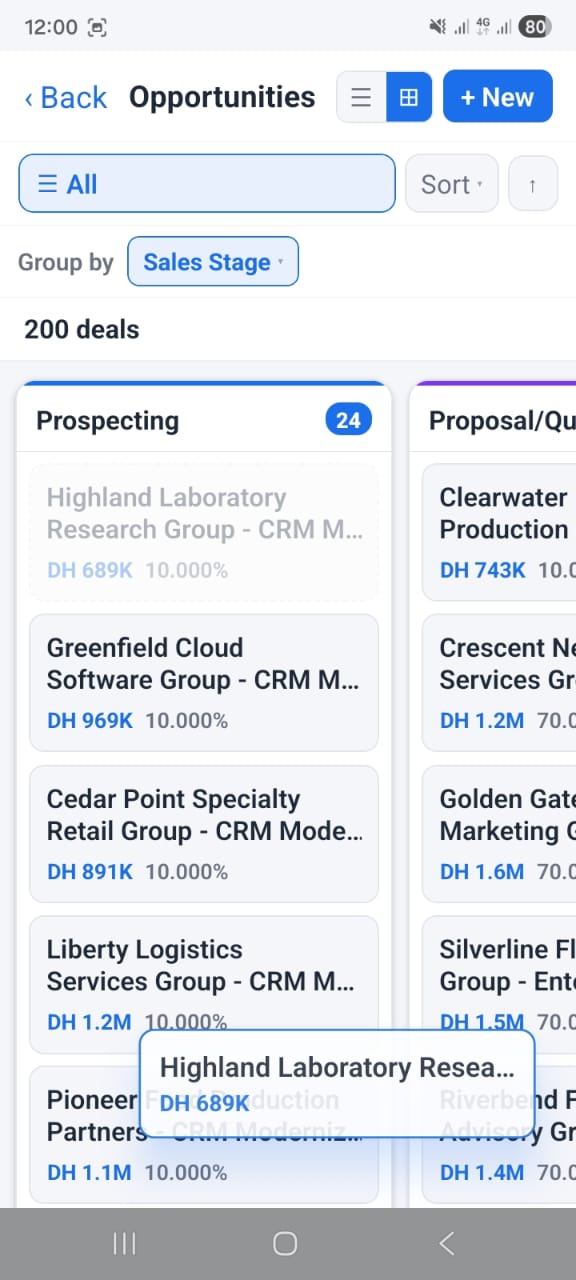
Task: Open Greenfield Cloud Software Group deal card
Action: (x=204, y=683)
